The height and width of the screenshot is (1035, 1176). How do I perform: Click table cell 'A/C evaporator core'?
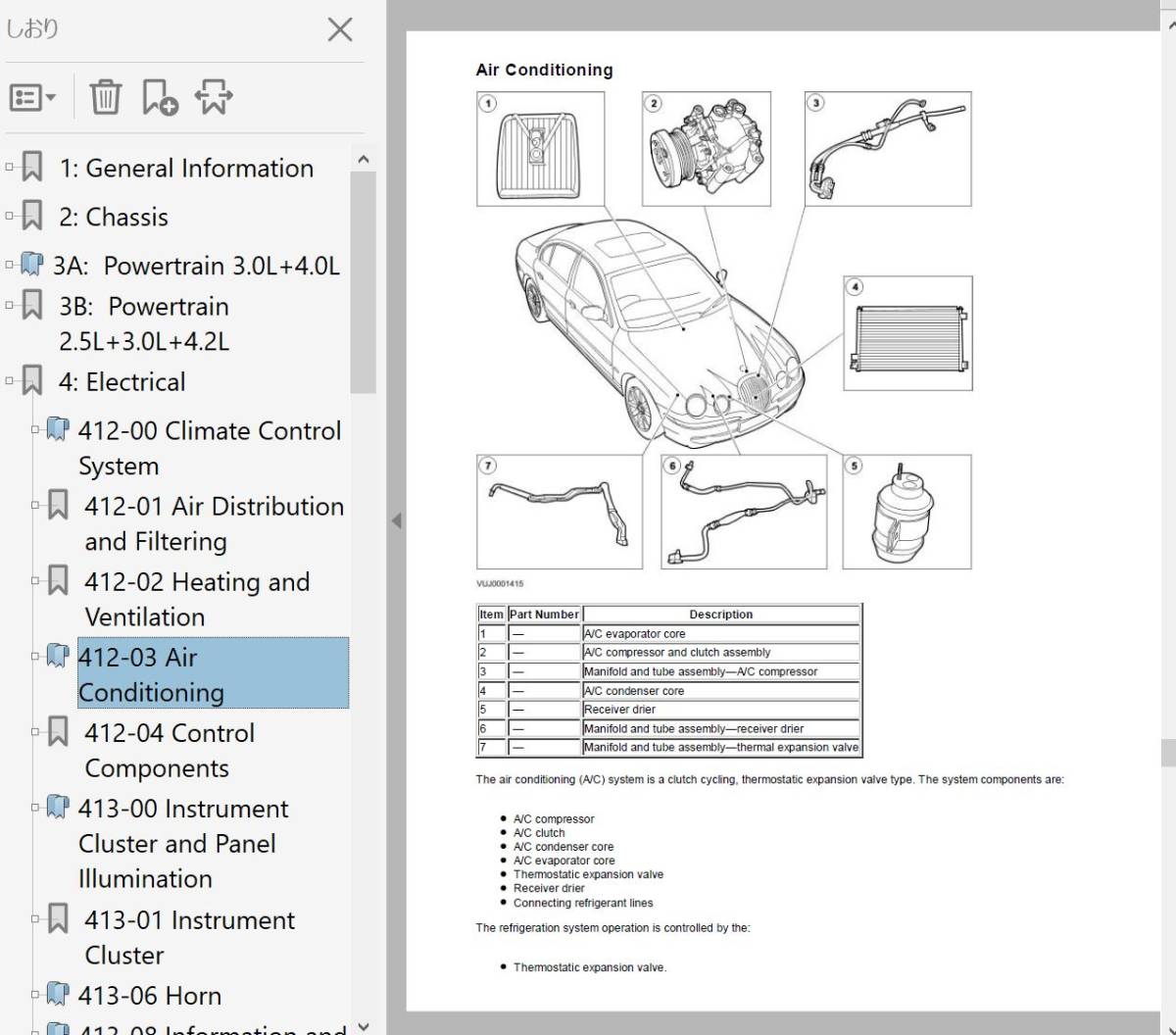[721, 634]
